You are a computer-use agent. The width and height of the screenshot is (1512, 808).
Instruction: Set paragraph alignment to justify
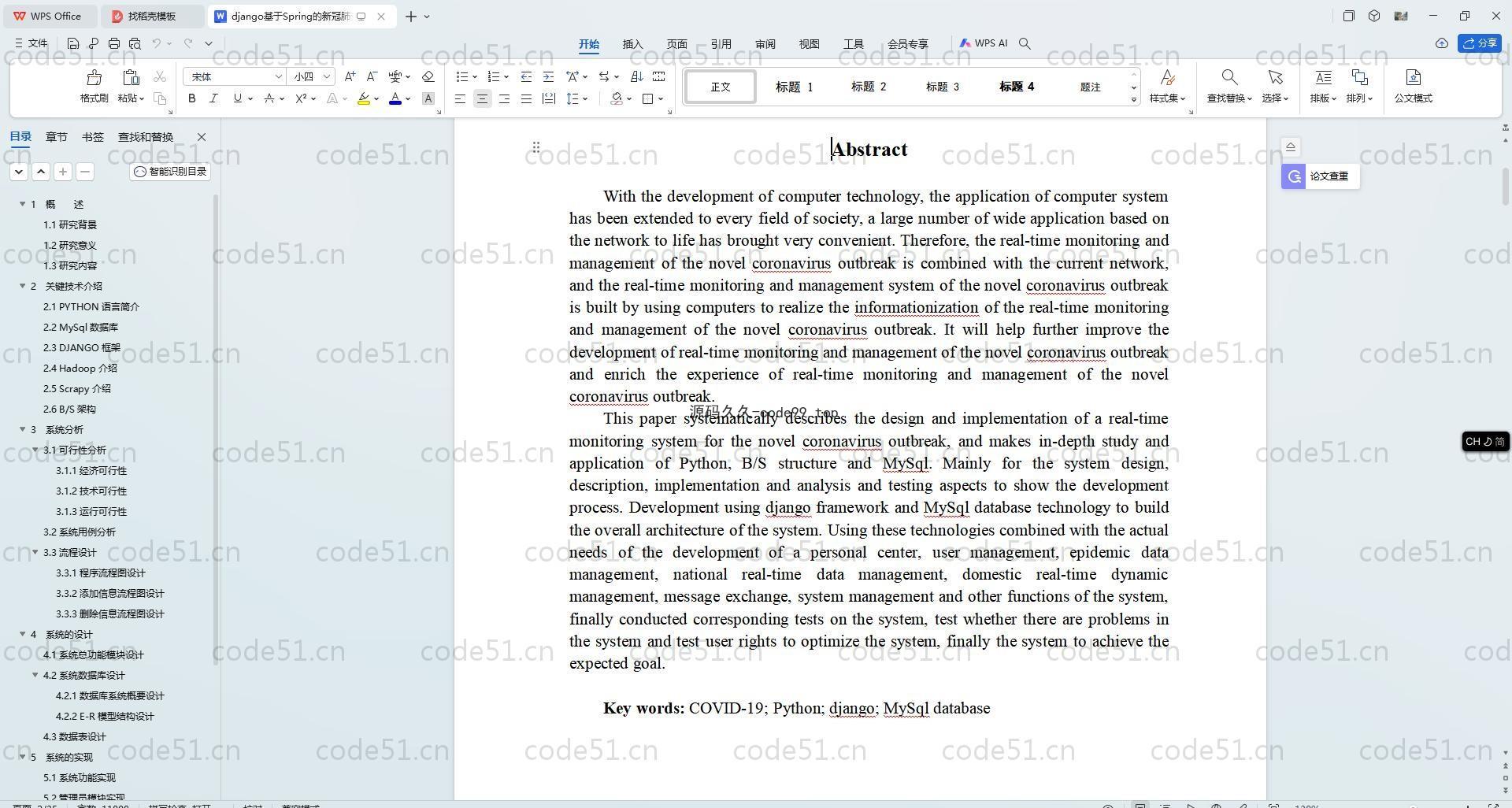click(526, 98)
